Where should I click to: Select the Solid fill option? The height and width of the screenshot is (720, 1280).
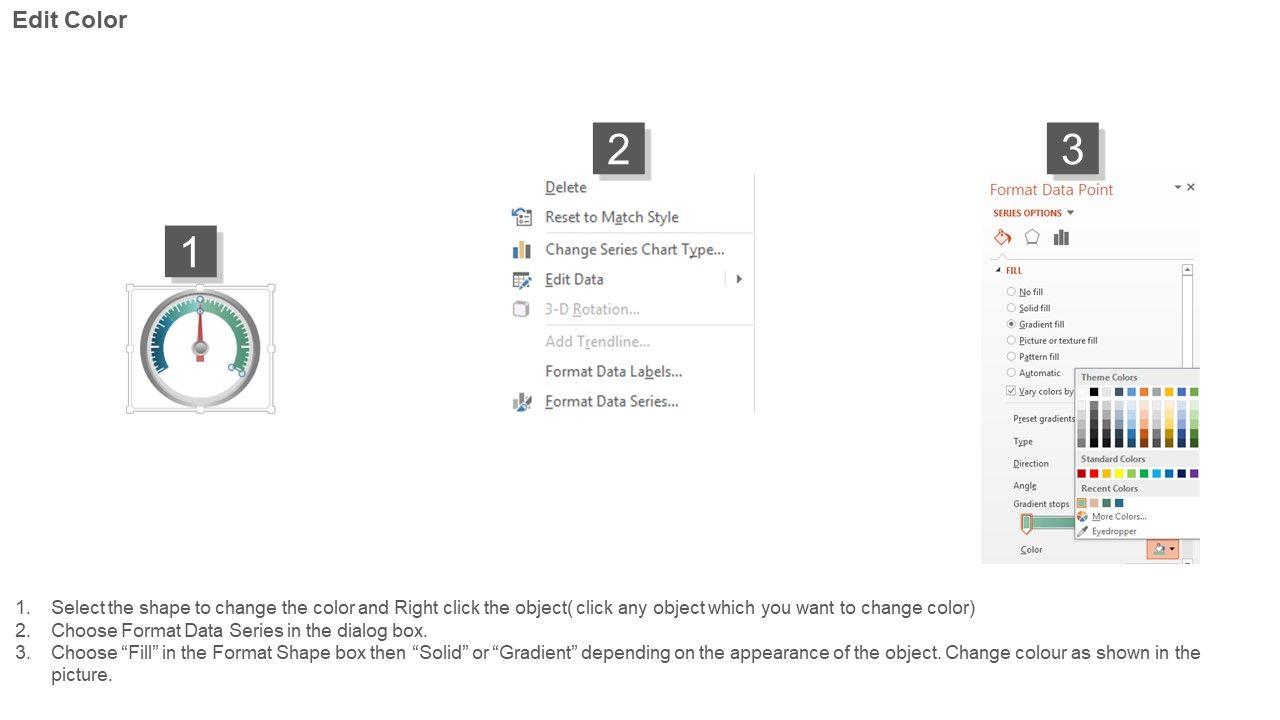coord(1011,308)
